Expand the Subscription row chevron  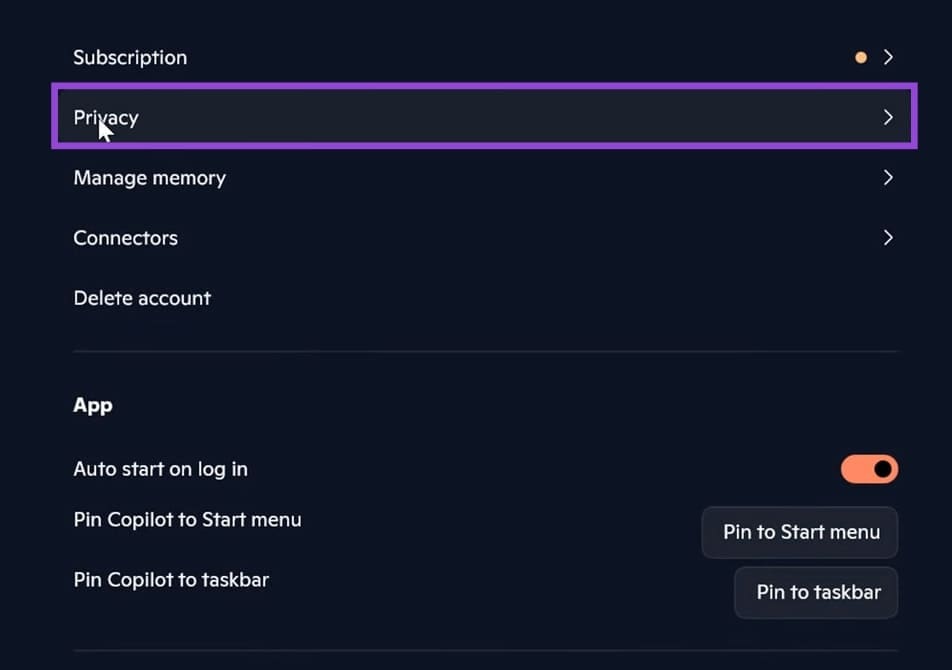tap(888, 57)
